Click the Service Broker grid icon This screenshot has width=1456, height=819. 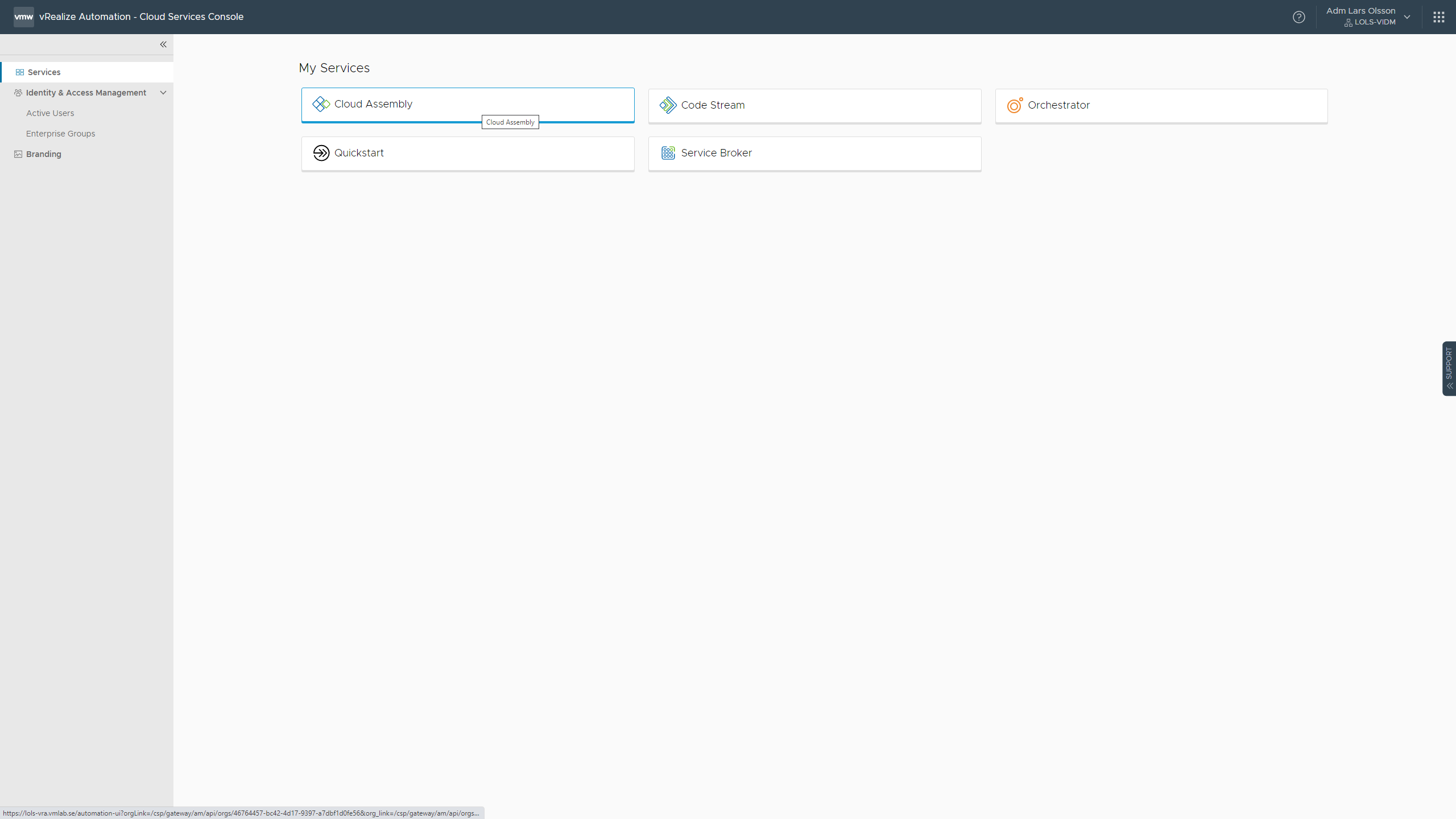click(x=668, y=153)
